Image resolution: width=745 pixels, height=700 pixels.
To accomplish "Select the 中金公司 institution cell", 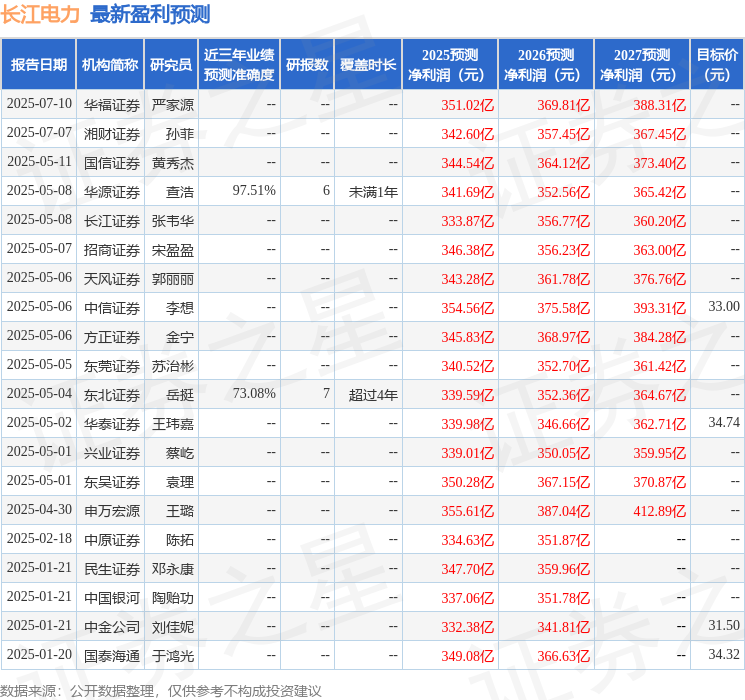I will 112,627.
